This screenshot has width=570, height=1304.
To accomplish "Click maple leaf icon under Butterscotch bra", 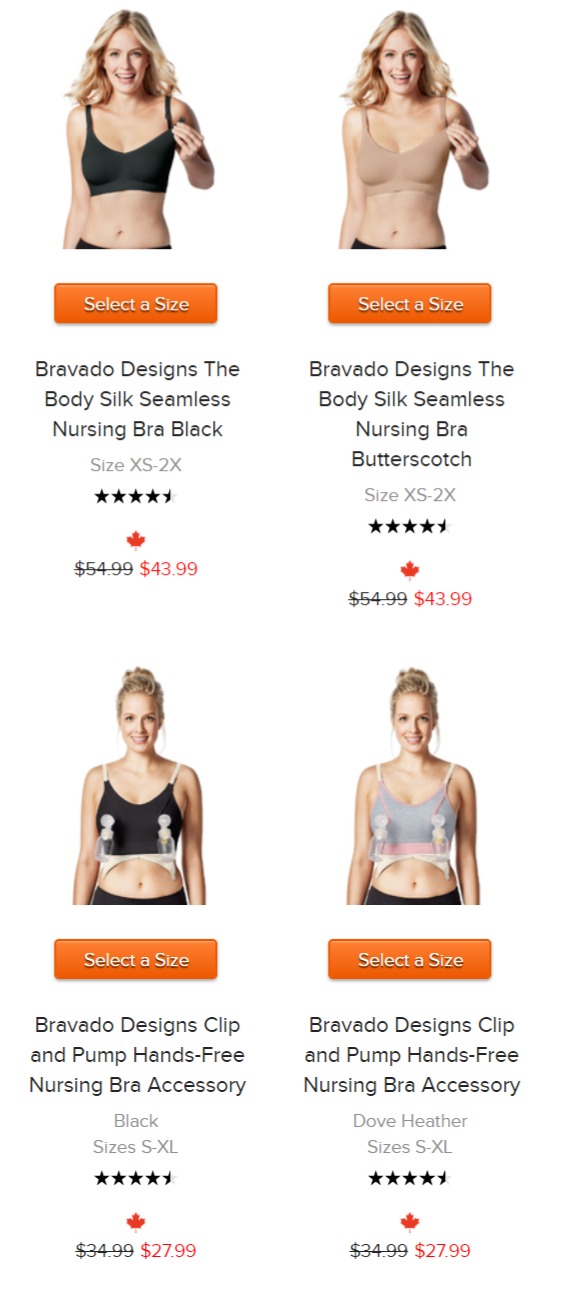I will pyautogui.click(x=410, y=571).
